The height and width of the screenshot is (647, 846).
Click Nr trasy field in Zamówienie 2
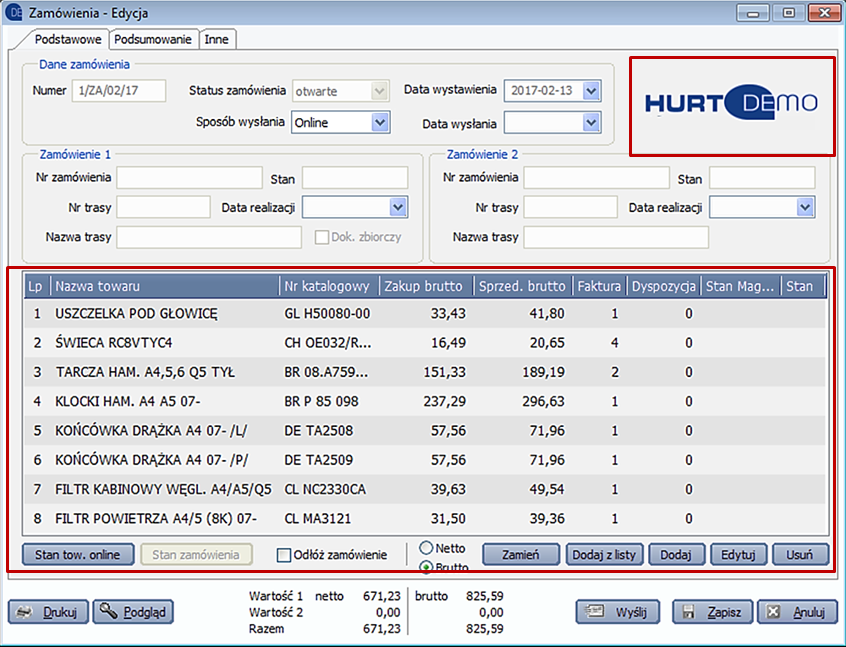tap(571, 207)
